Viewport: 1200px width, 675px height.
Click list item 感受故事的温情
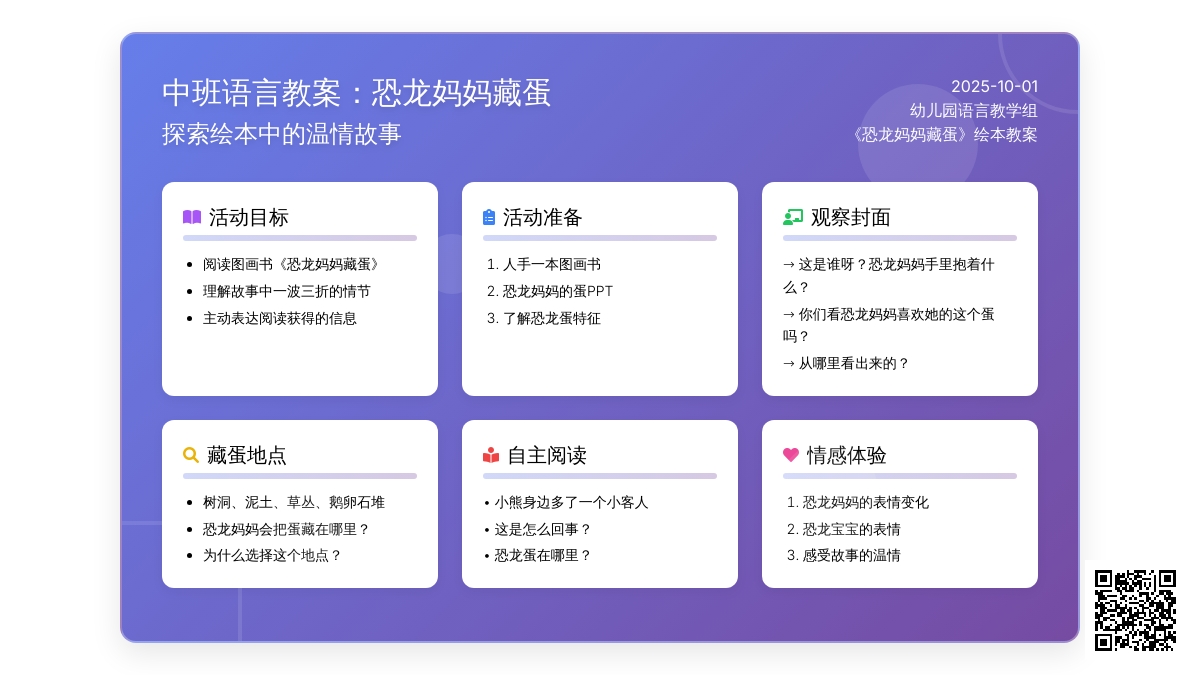851,556
